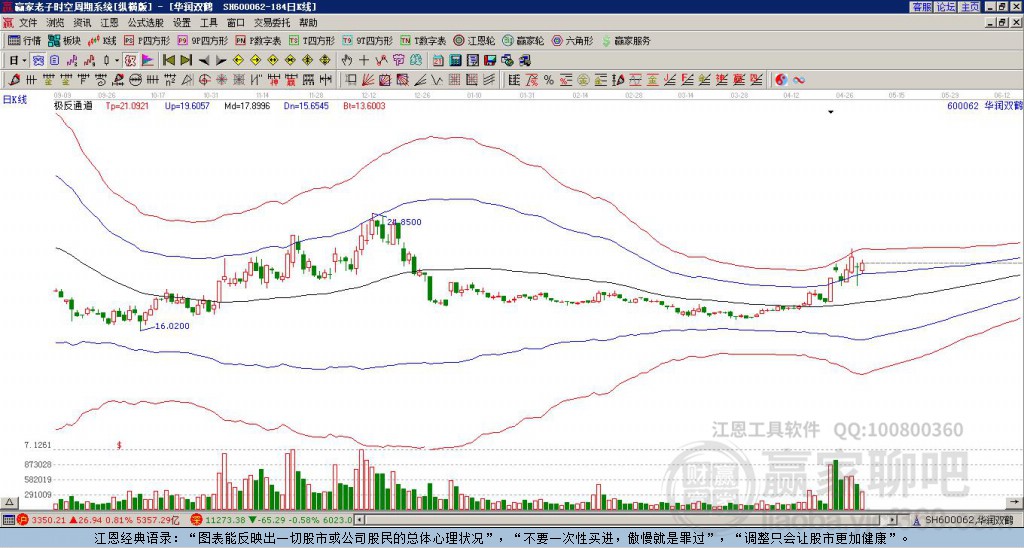Screen dimensions: 1024x548
Task: Jump to the first bar with skip-start icon
Action: point(168,60)
